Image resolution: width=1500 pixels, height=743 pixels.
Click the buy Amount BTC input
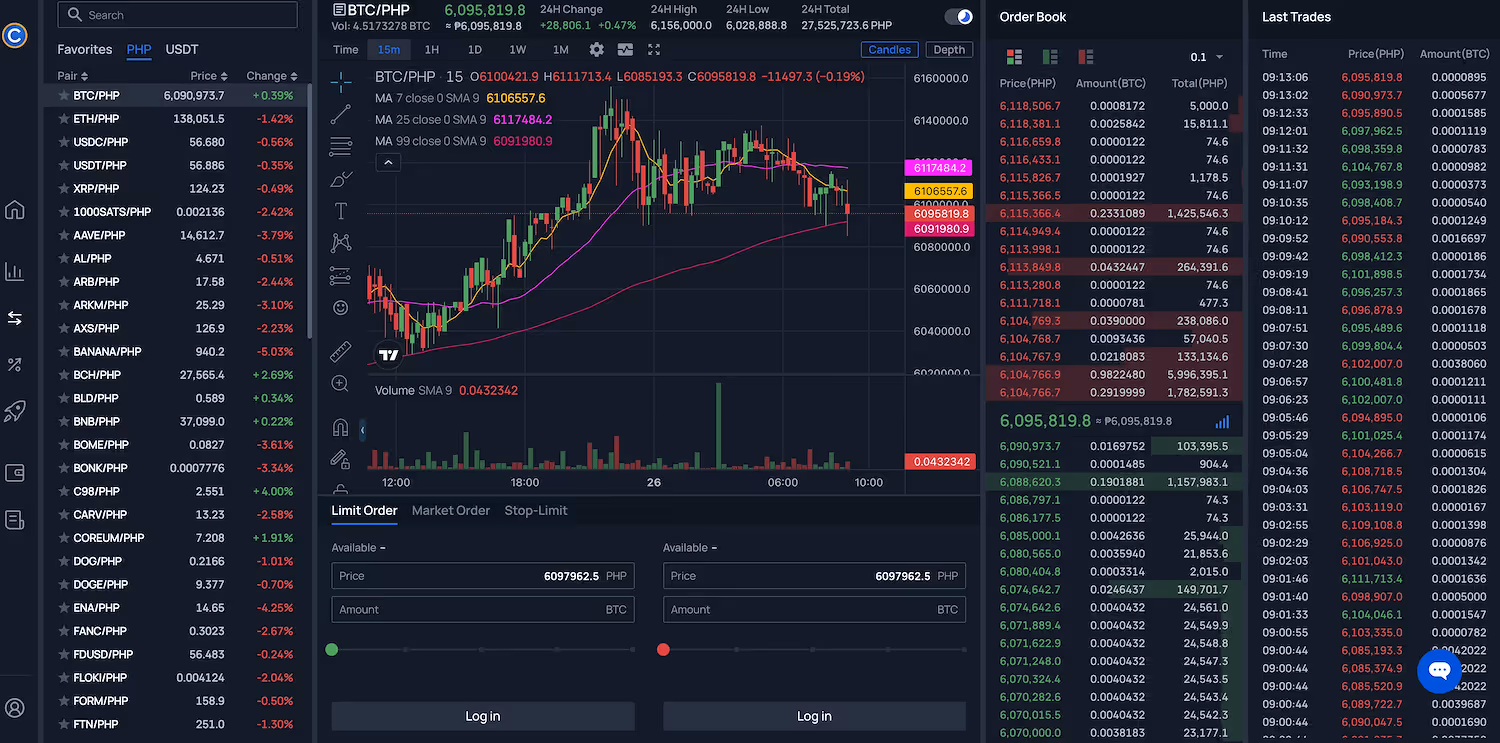point(483,609)
